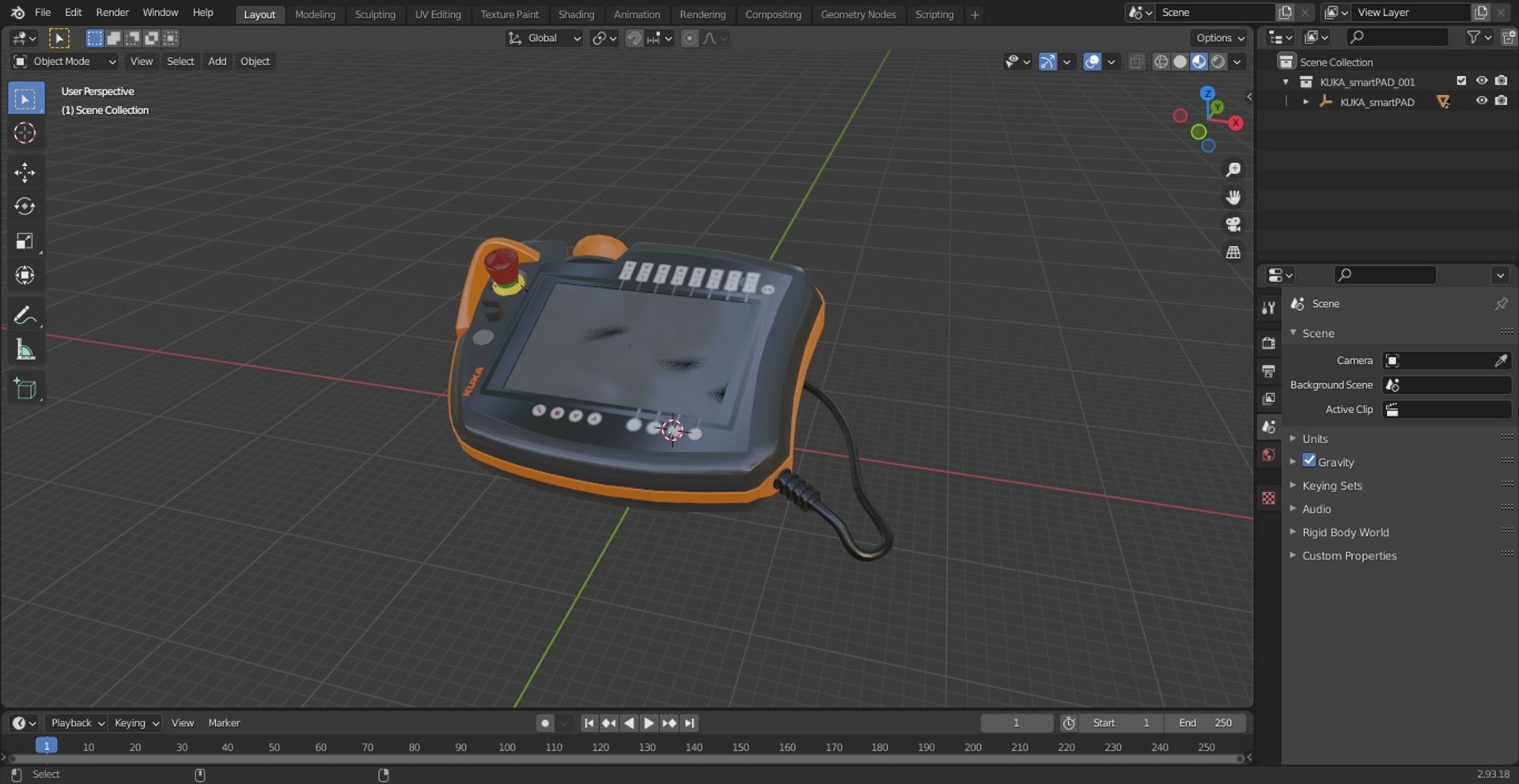Toggle the Gravity checkbox

click(1309, 460)
